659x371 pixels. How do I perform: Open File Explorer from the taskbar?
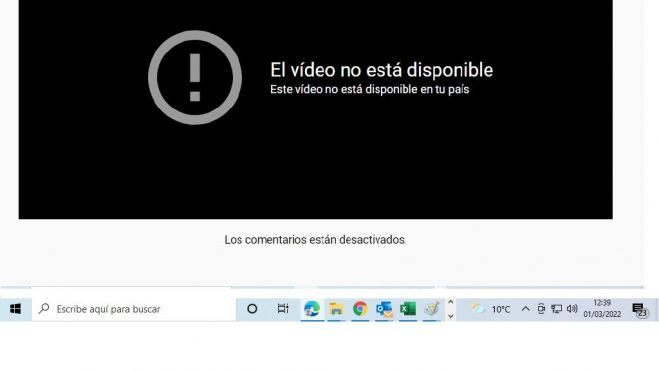pos(336,309)
